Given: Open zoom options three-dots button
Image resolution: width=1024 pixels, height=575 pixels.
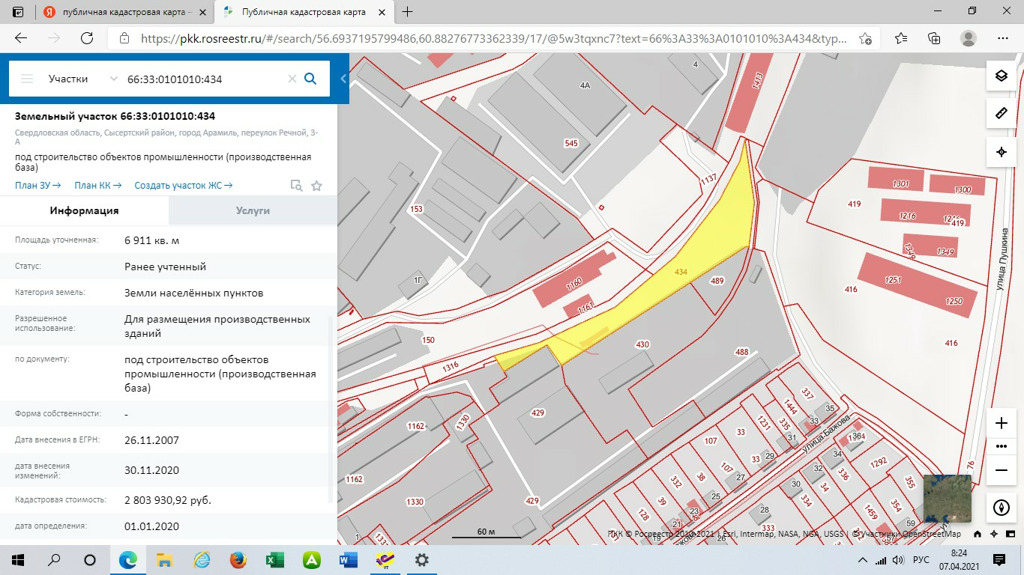Looking at the screenshot, I should coord(1001,447).
